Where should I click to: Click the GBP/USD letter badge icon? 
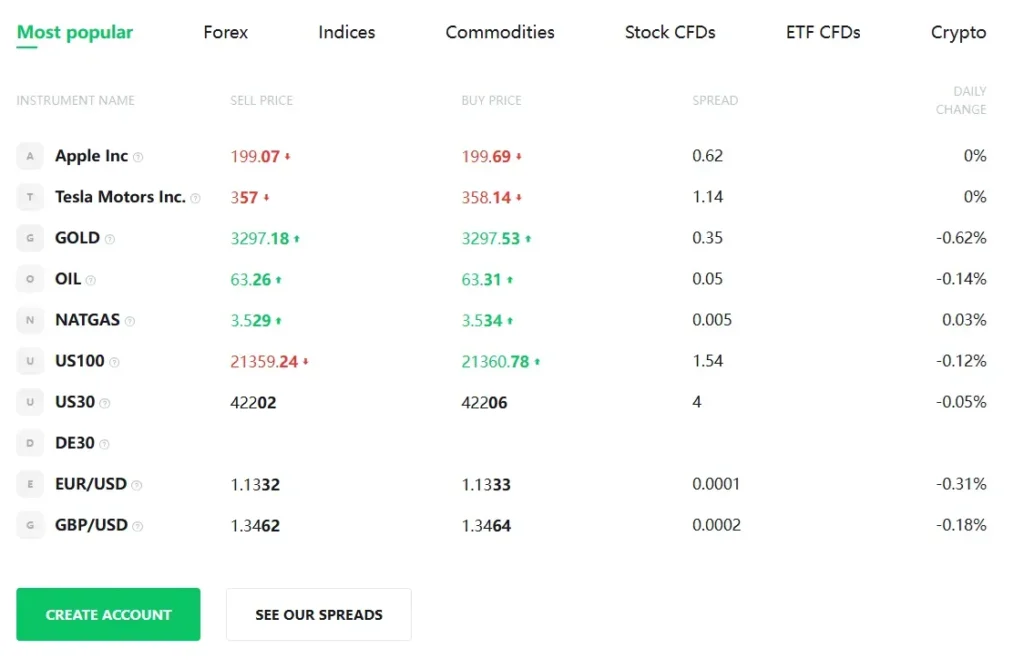[x=30, y=525]
